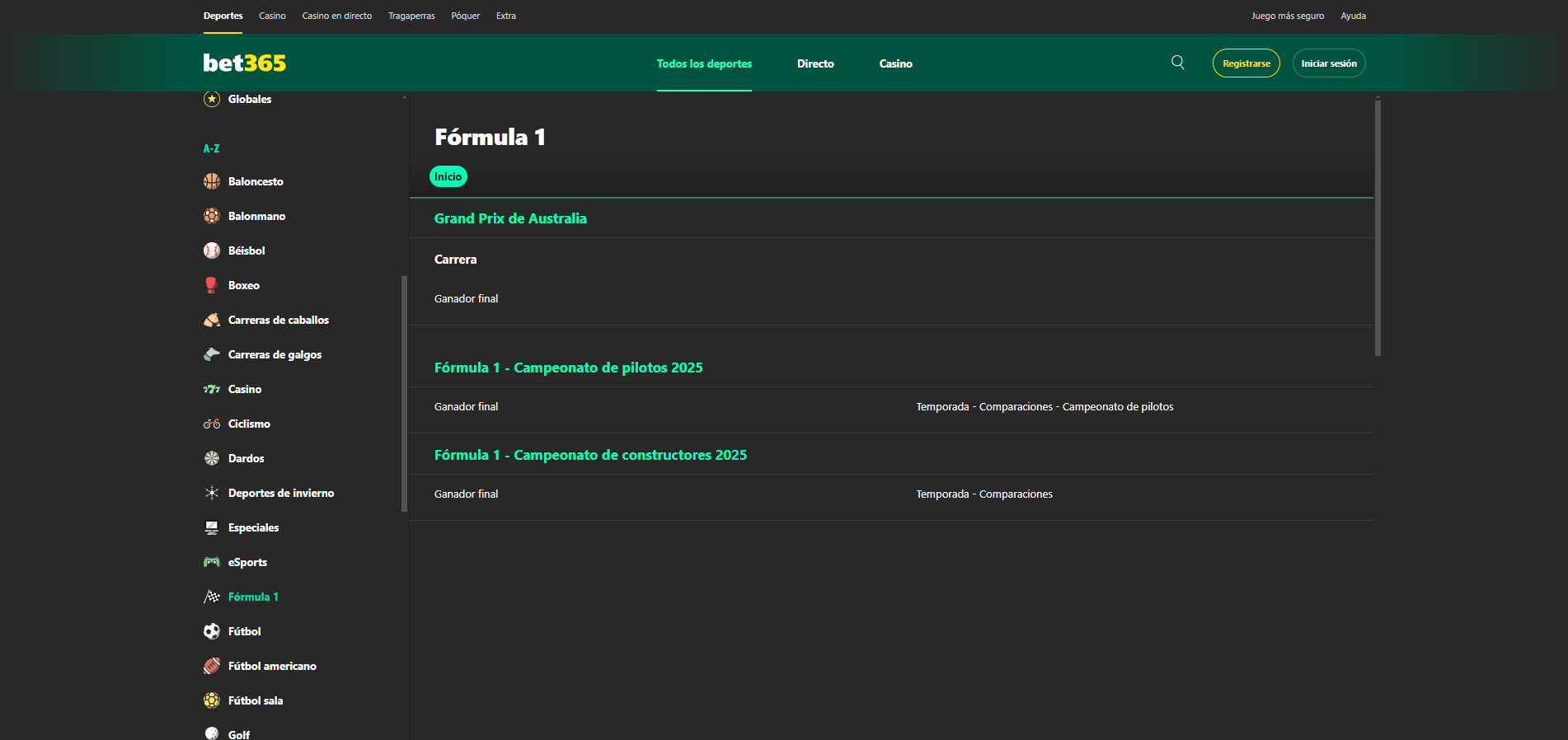Viewport: 1568px width, 740px height.
Task: Click the Fútbol sala ball icon
Action: [x=212, y=700]
